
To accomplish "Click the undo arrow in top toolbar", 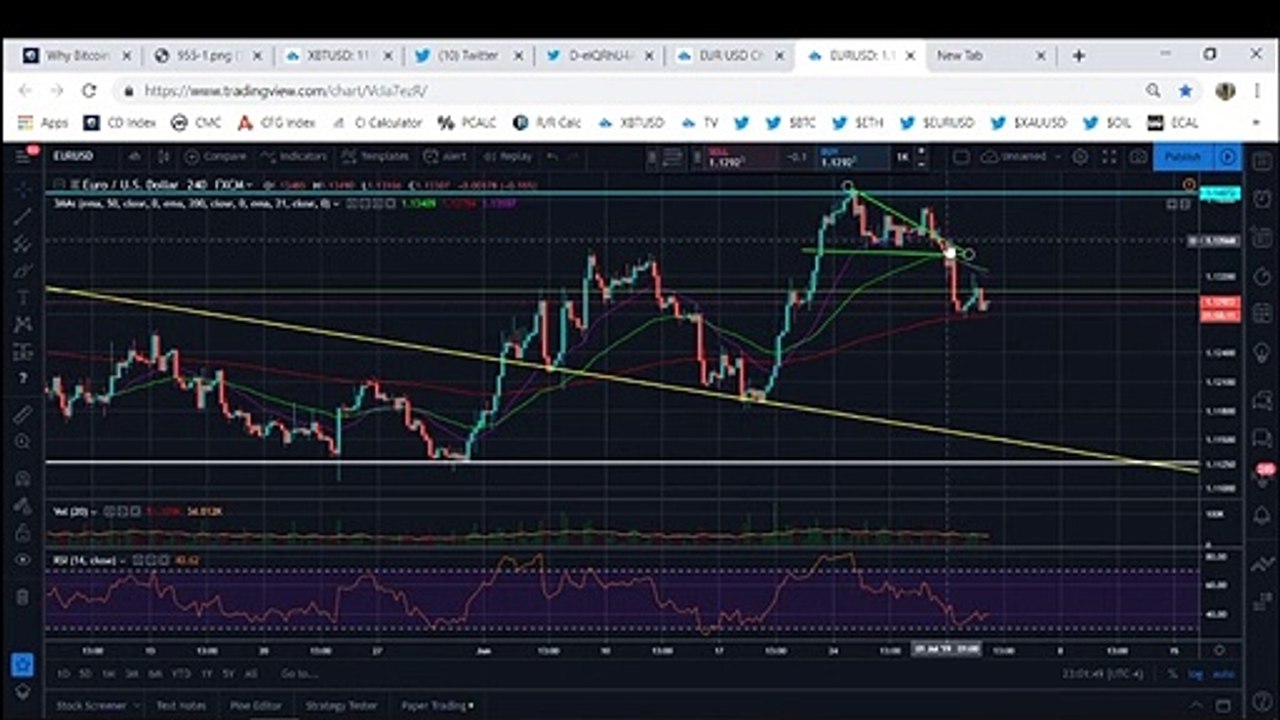I will [552, 156].
